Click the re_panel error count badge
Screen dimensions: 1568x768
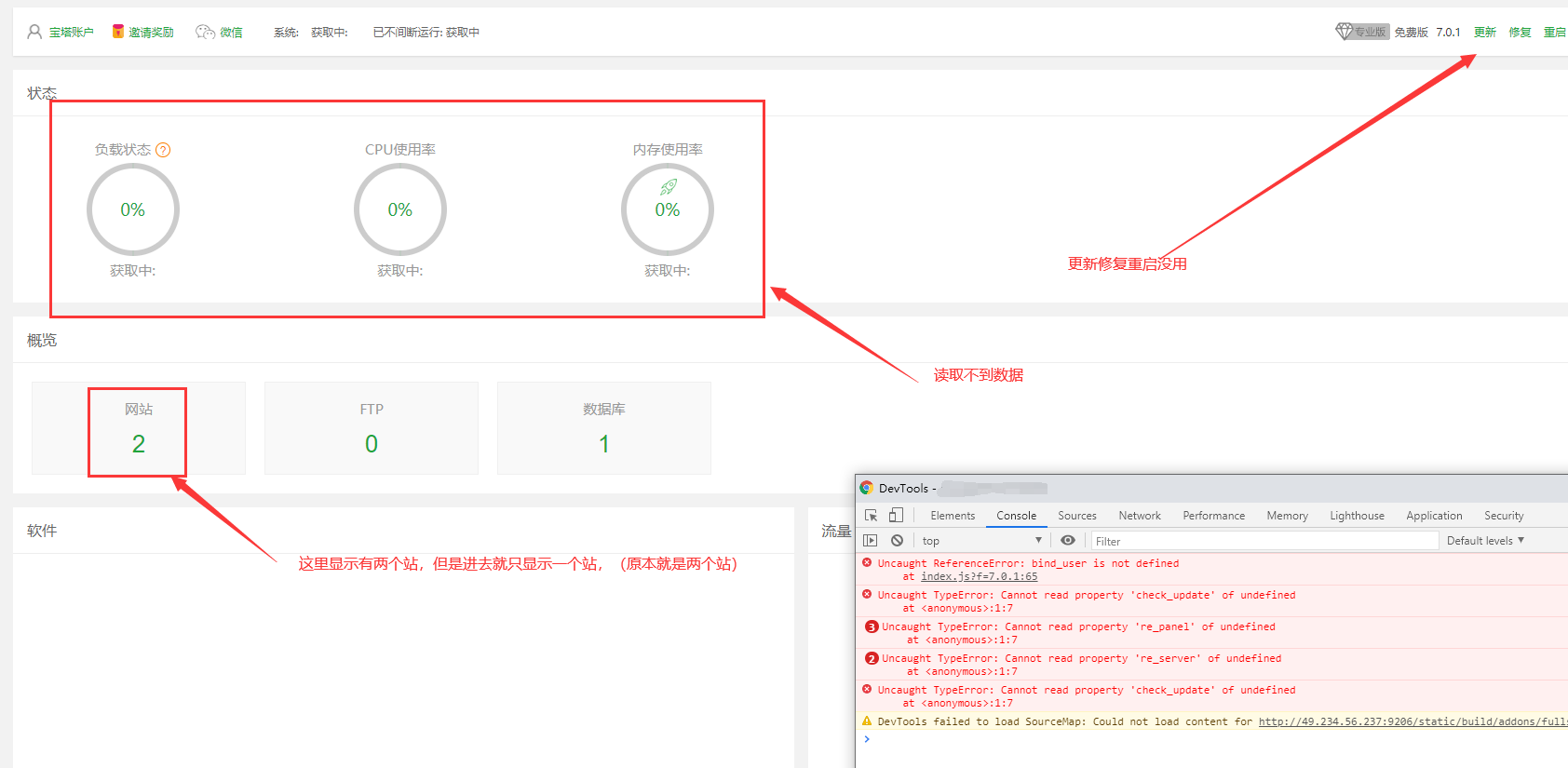coord(872,627)
